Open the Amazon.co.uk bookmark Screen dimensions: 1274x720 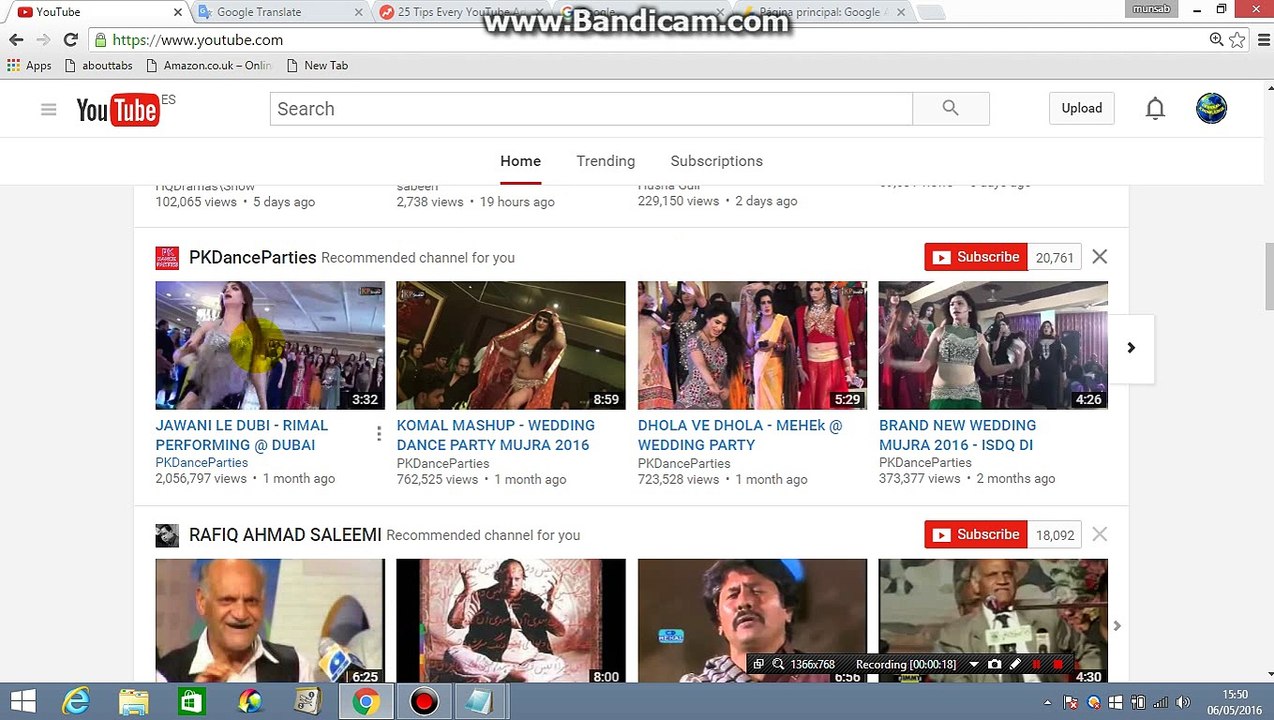pyautogui.click(x=208, y=65)
